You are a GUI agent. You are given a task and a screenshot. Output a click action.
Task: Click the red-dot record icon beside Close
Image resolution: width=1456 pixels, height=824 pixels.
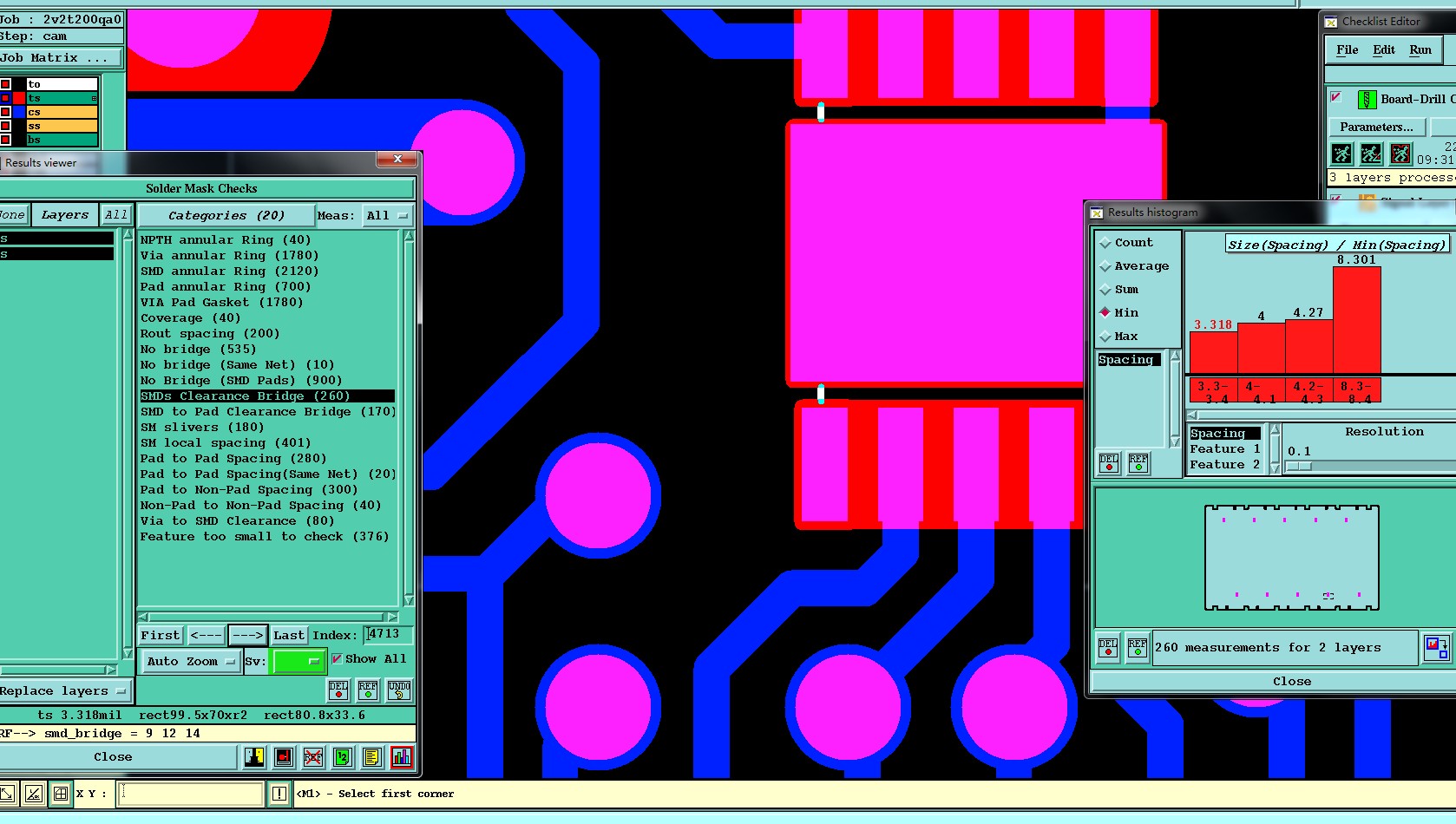pyautogui.click(x=284, y=757)
